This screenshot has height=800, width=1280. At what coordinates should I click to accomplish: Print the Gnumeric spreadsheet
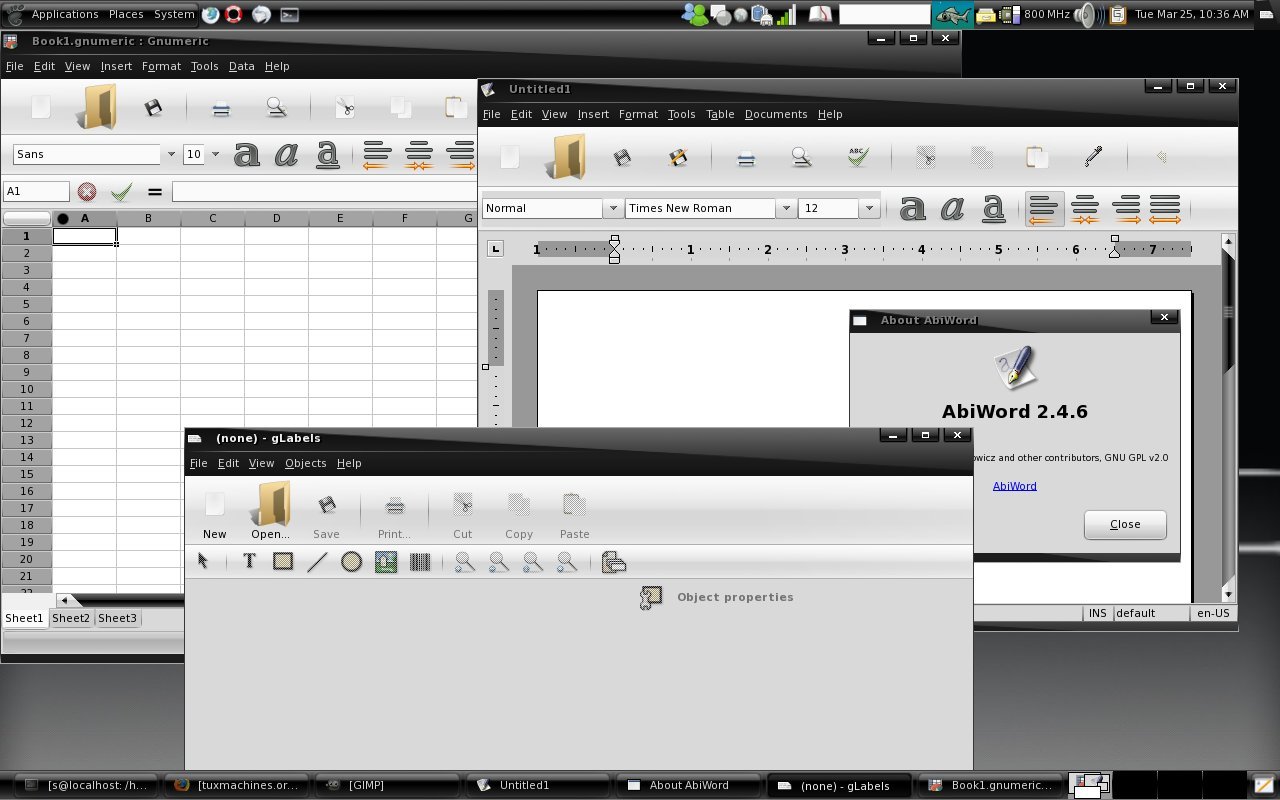221,108
